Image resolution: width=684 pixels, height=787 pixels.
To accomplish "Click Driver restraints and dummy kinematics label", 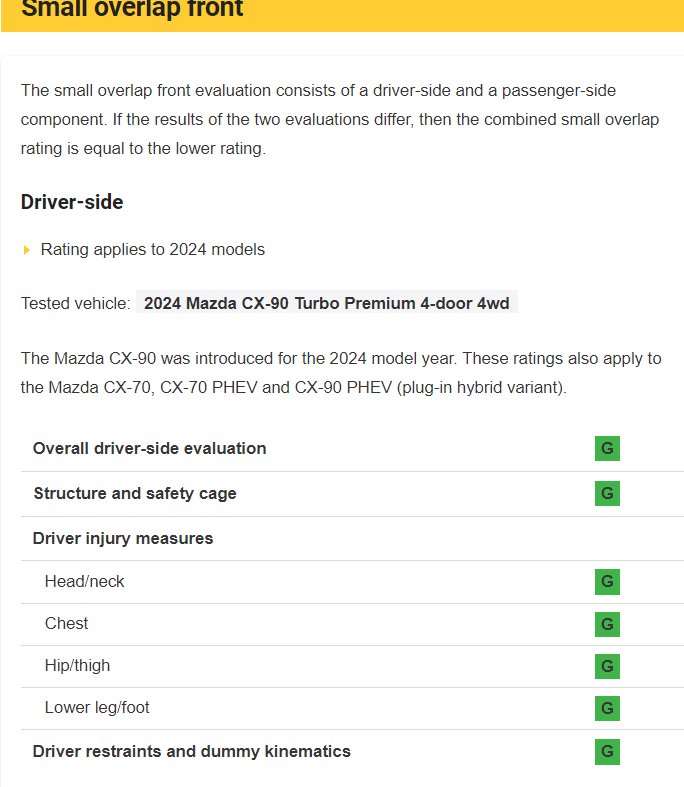I will click(x=191, y=751).
